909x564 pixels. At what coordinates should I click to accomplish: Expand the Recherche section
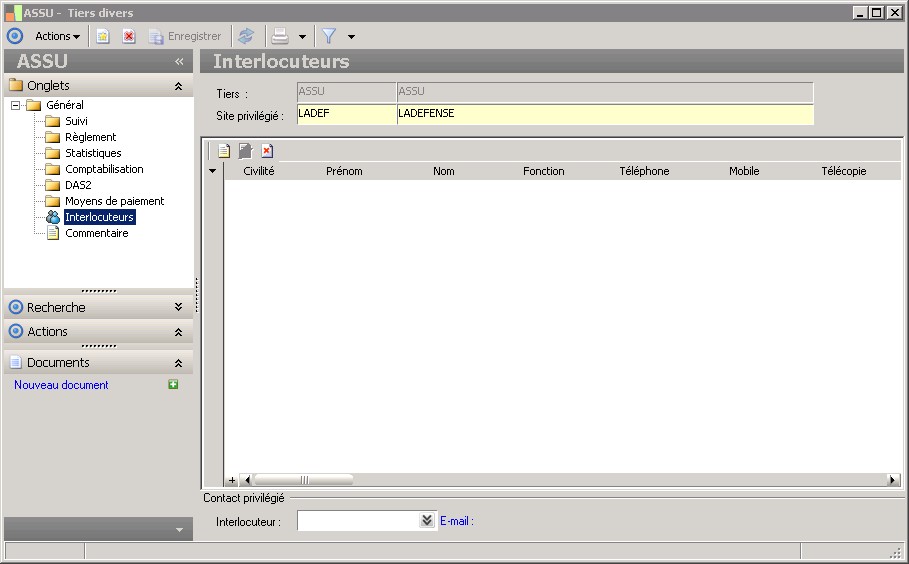[x=178, y=308]
